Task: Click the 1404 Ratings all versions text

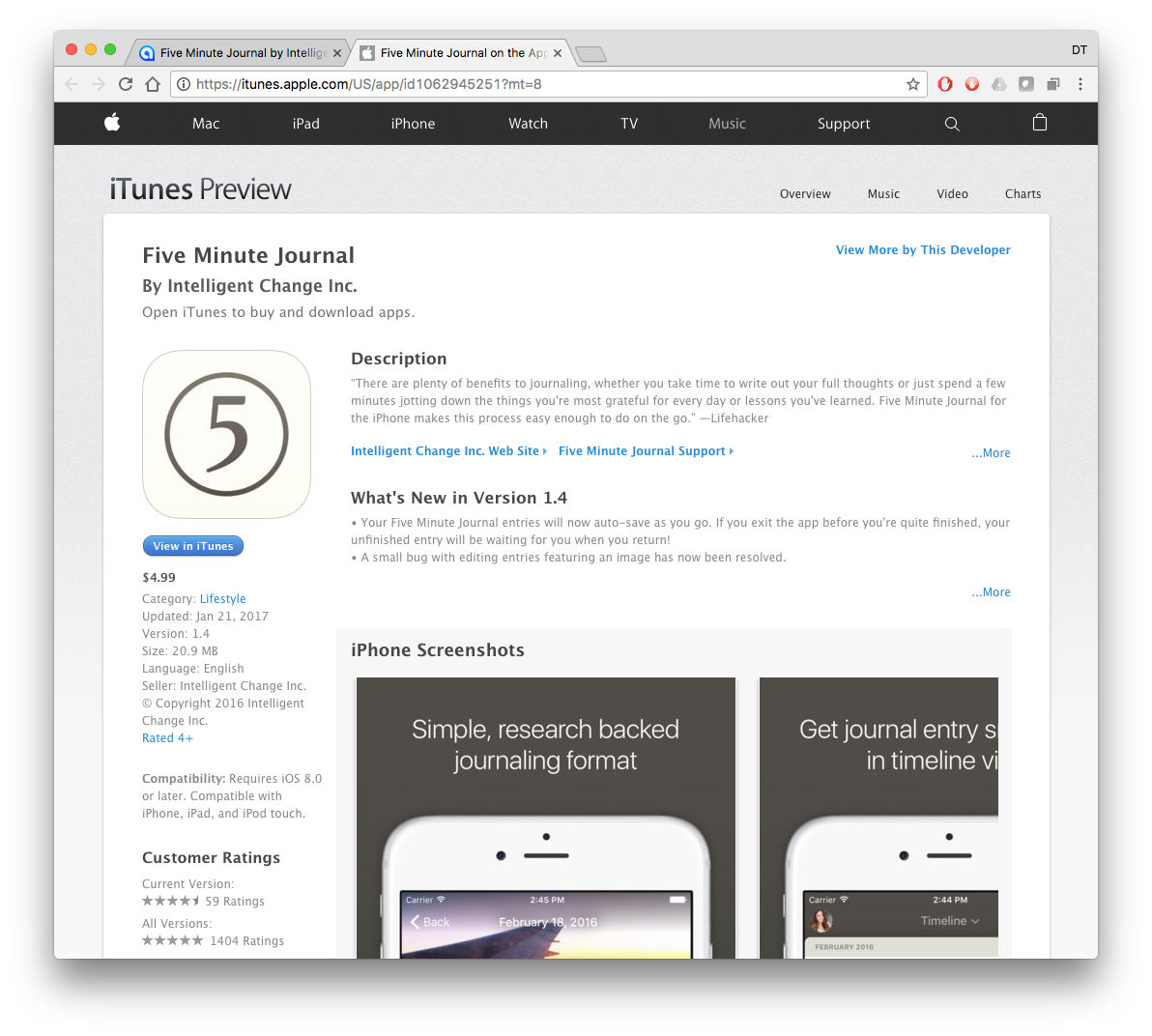Action: tap(246, 940)
